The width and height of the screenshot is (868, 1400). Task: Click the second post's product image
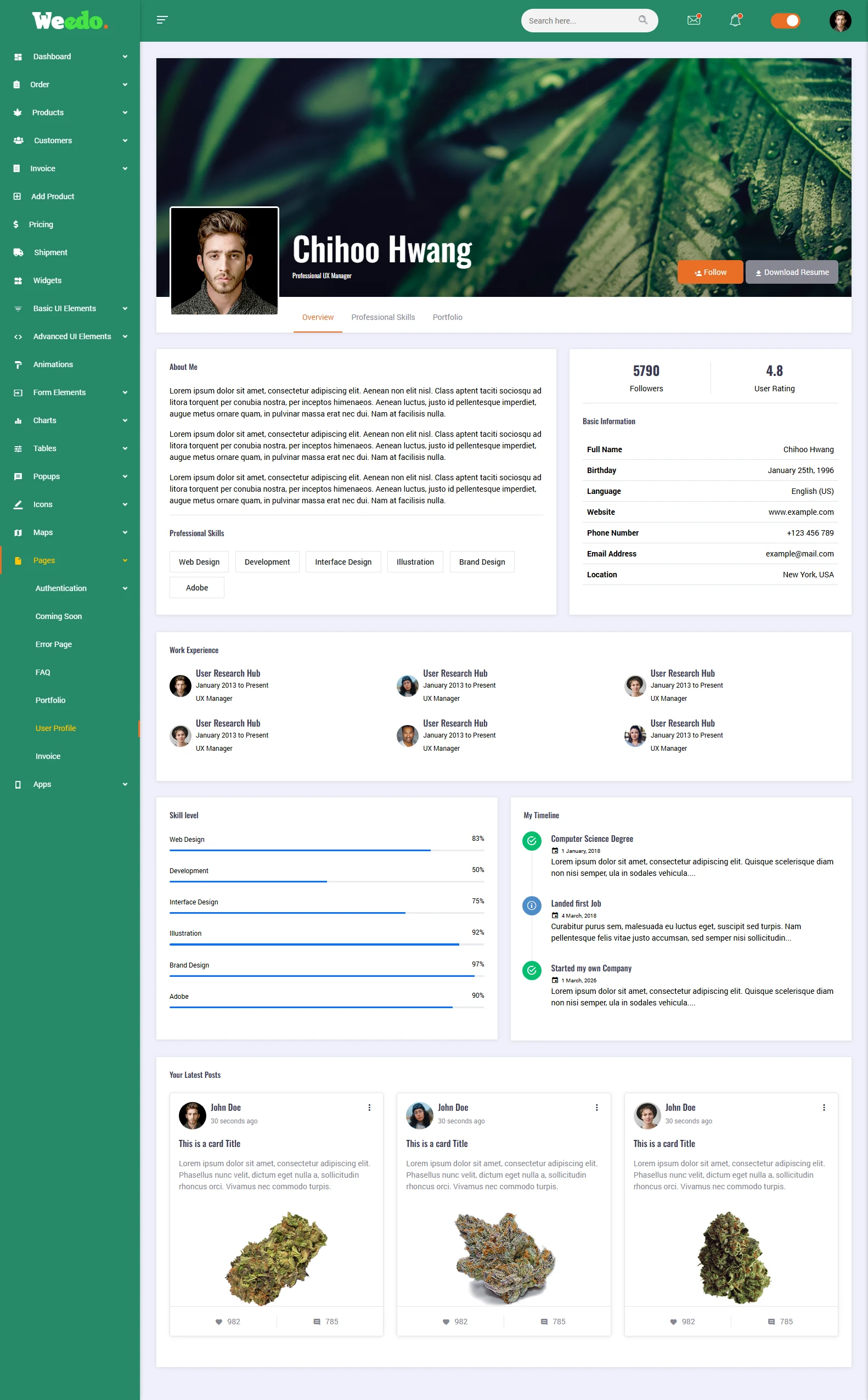(504, 1258)
